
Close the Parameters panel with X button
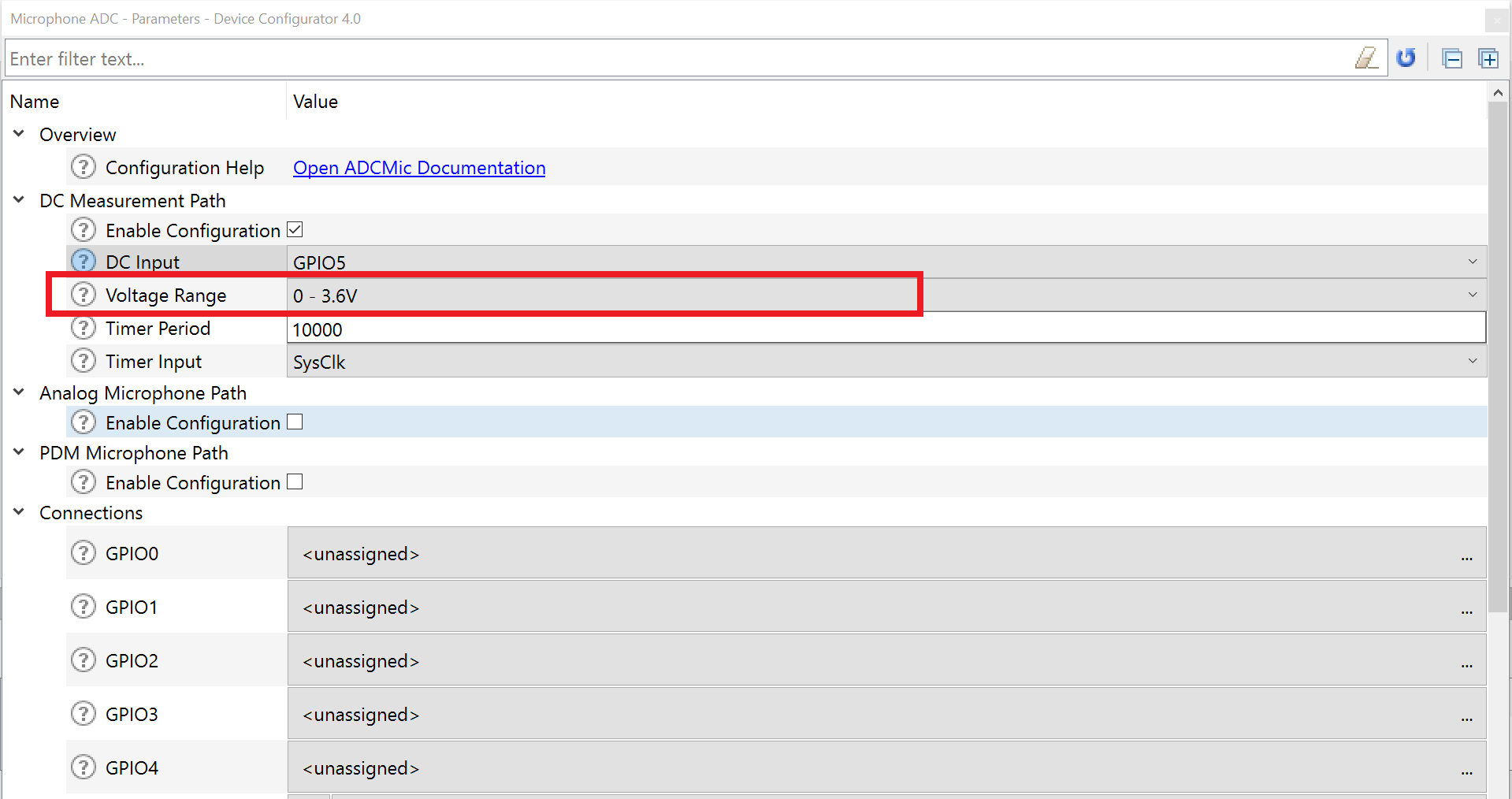tap(1496, 20)
